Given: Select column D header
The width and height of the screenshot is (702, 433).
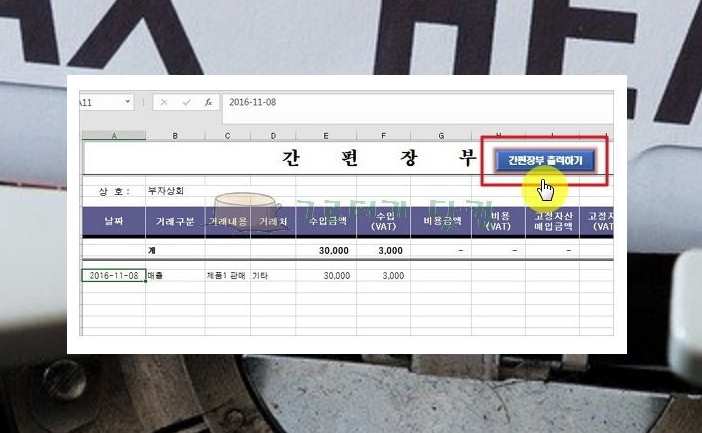Looking at the screenshot, I should coord(273,136).
